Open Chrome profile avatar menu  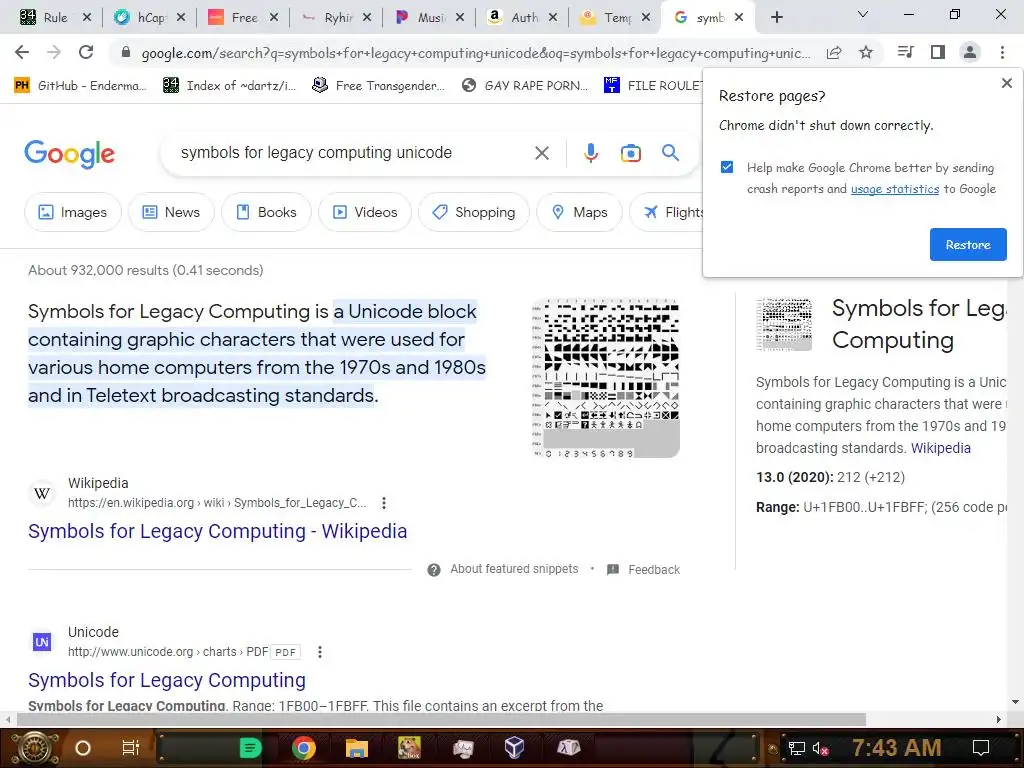[970, 52]
